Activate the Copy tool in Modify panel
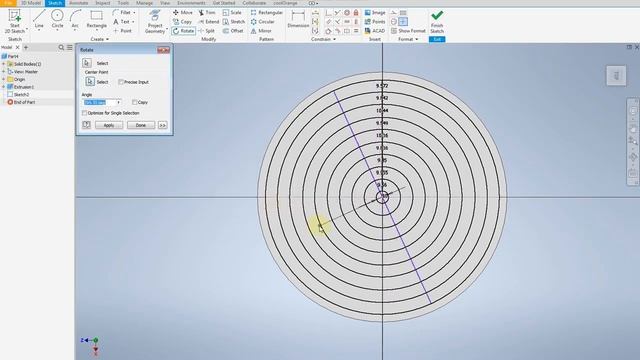This screenshot has width=640, height=360. [182, 22]
